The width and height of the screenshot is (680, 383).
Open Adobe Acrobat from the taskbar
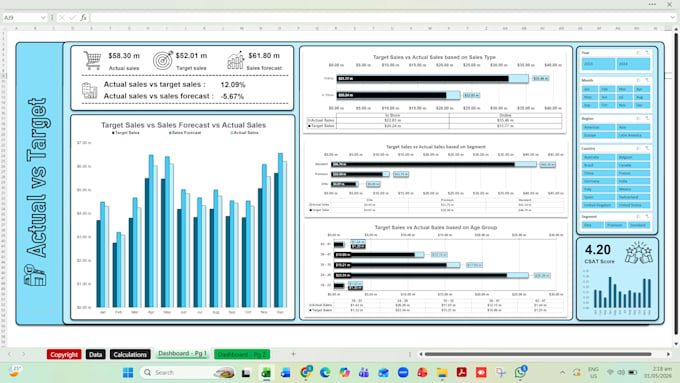click(x=461, y=373)
